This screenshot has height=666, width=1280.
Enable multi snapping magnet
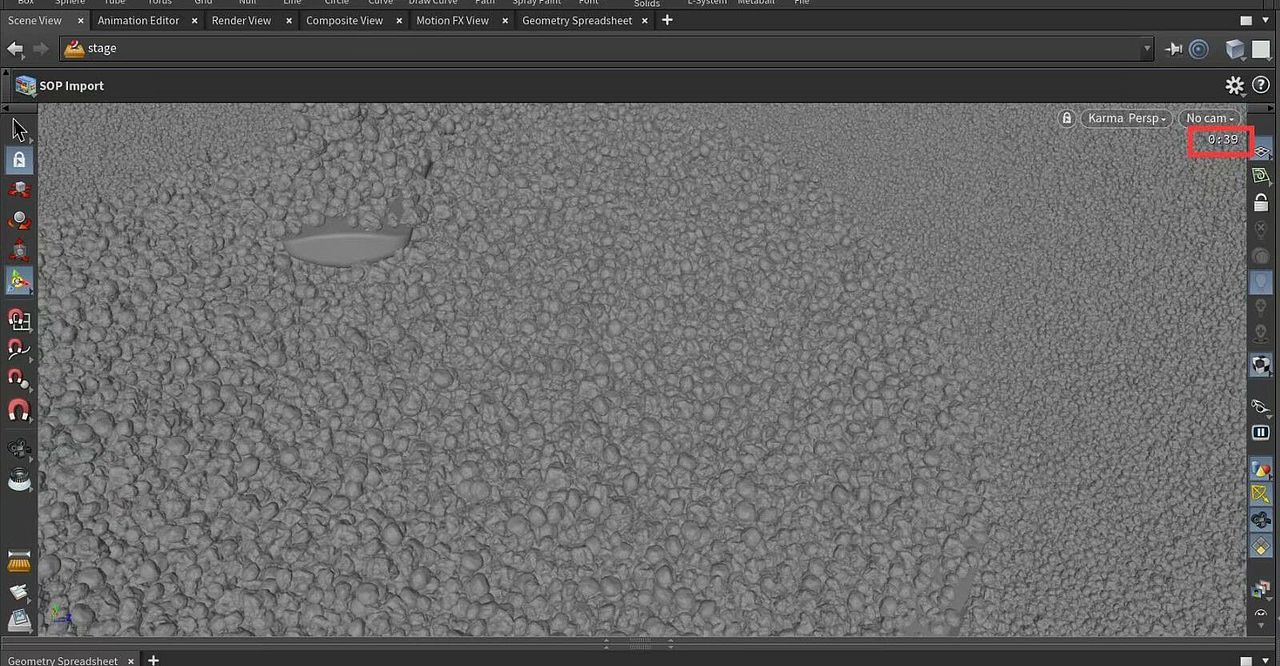[19, 410]
